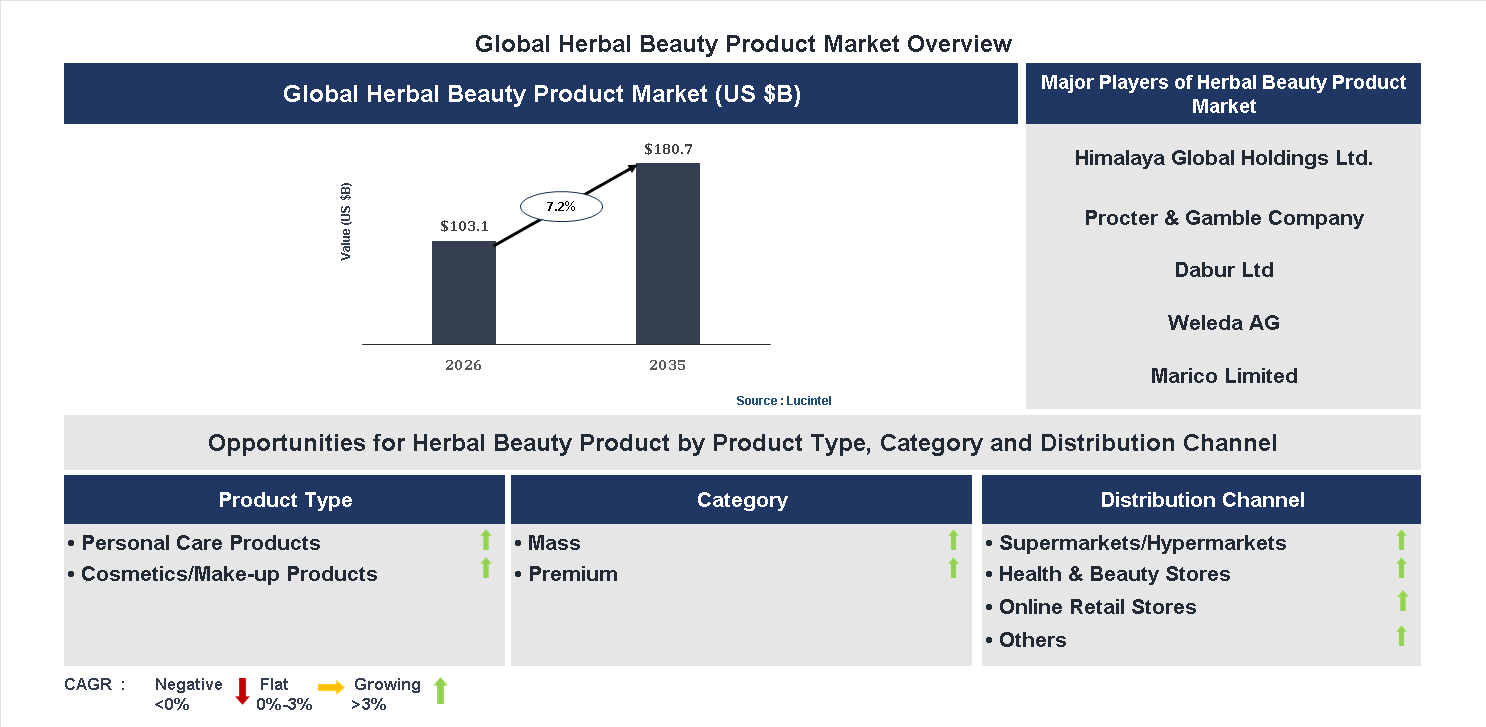Click the 2035 bar in the chart
This screenshot has height=727, width=1486.
[x=668, y=255]
